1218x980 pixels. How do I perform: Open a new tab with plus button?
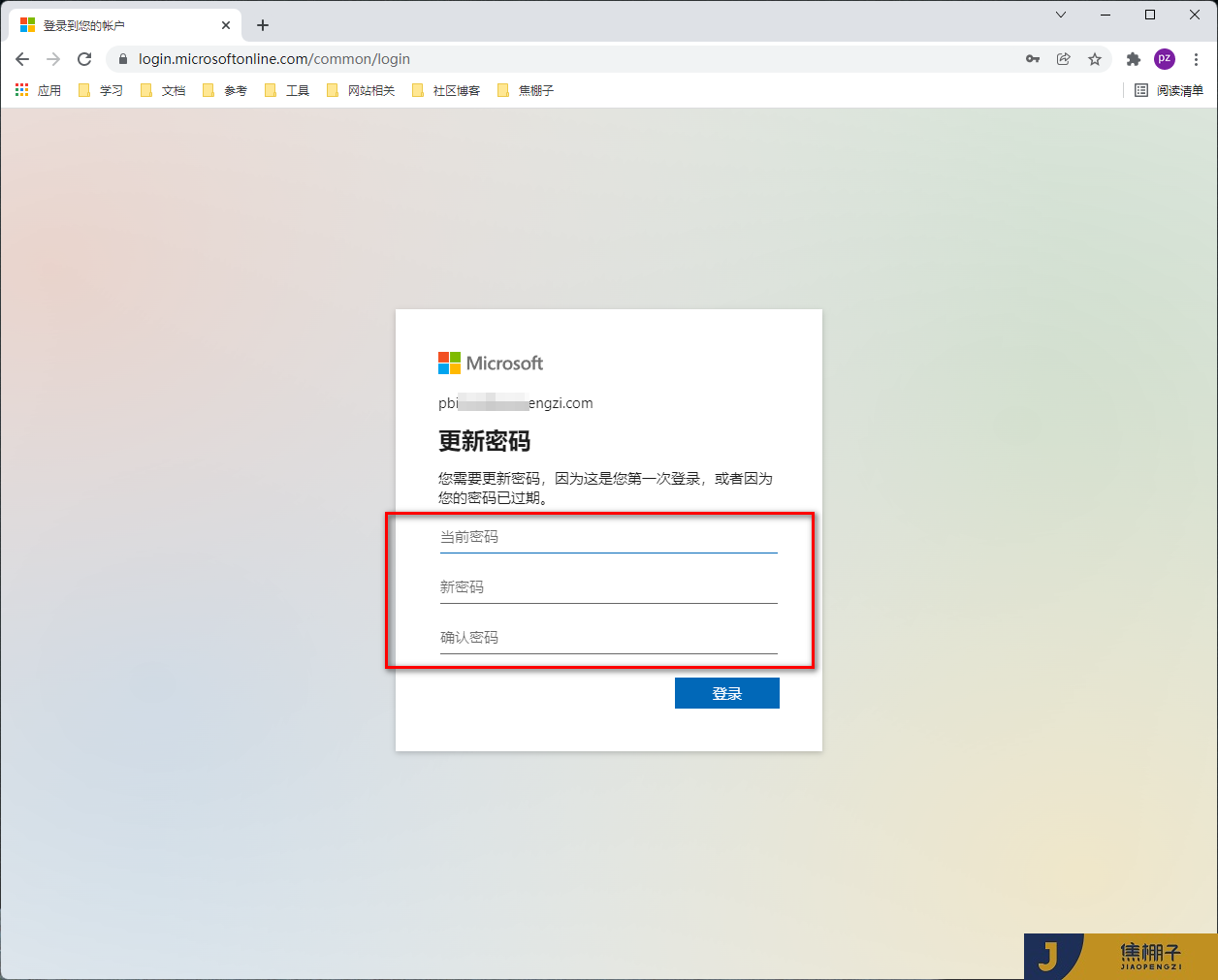click(x=263, y=25)
